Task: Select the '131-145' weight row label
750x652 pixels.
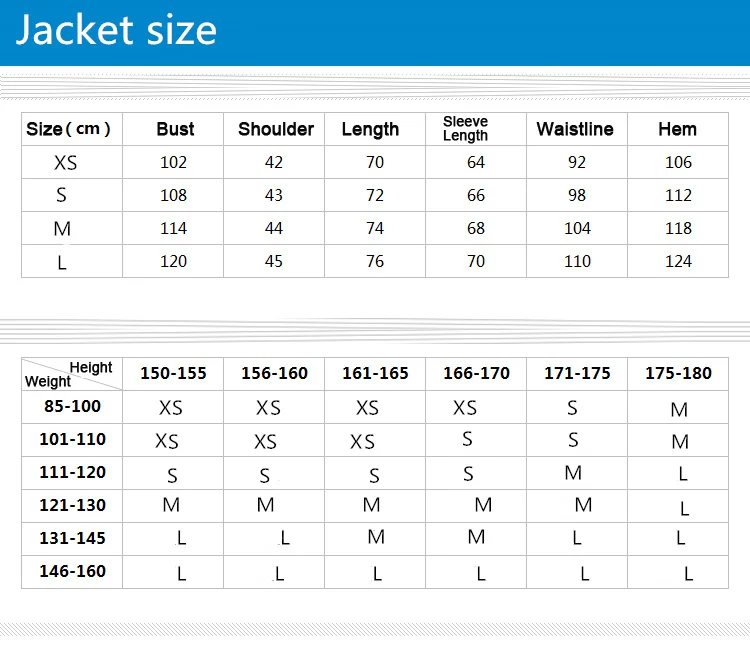Action: (72, 538)
